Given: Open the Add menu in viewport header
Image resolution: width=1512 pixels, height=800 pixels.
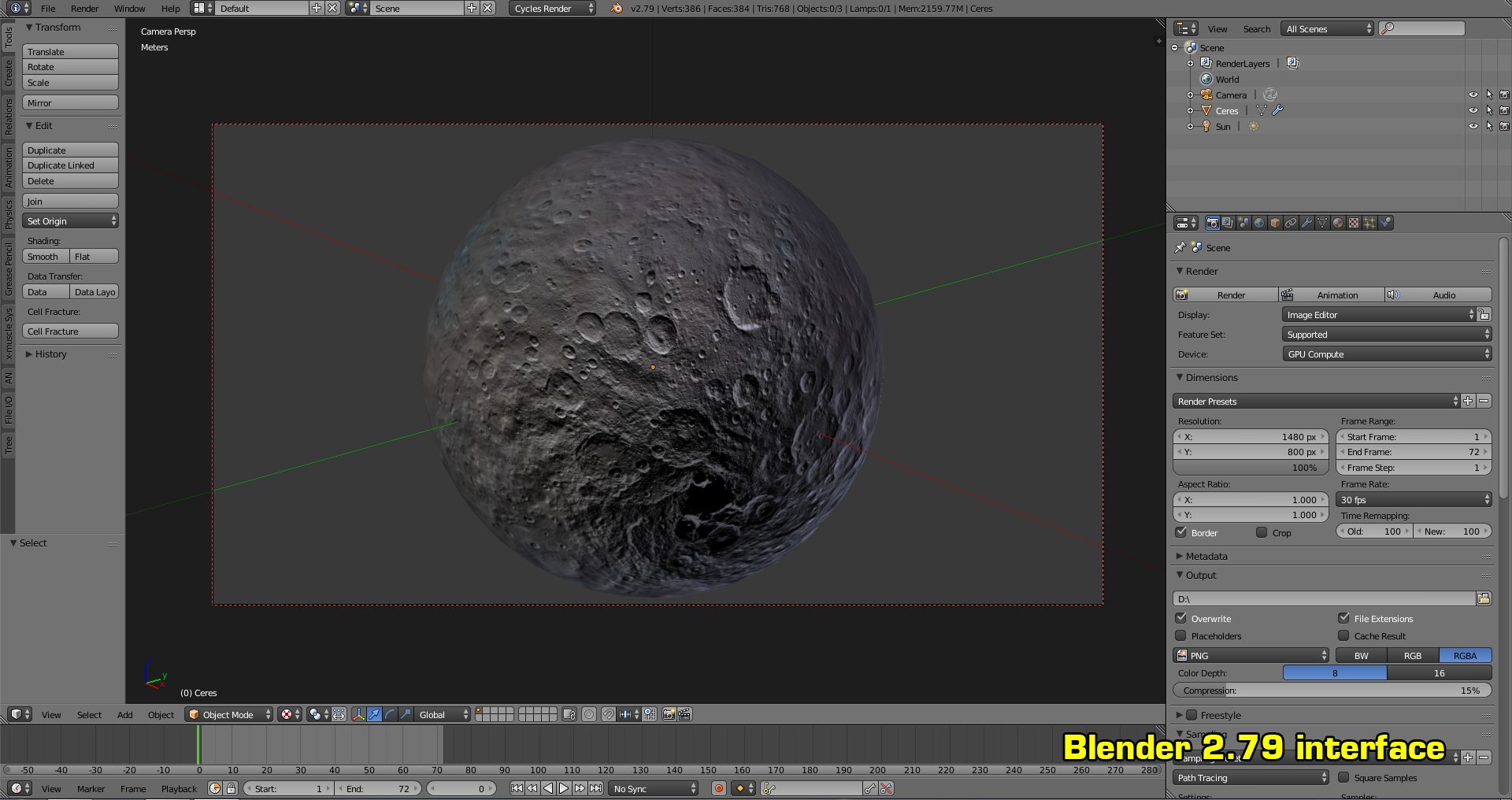Looking at the screenshot, I should coord(124,715).
